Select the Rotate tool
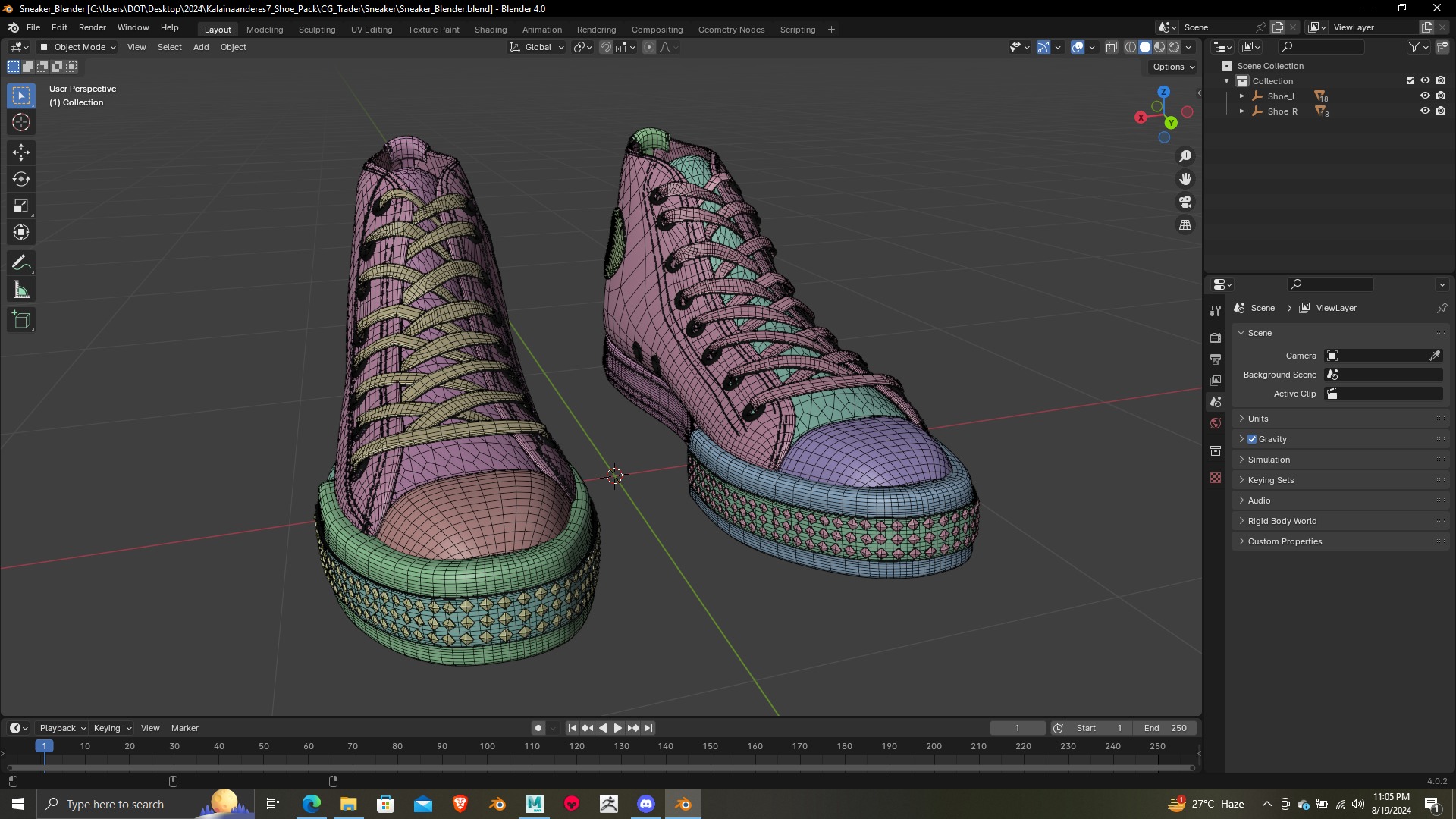This screenshot has height=819, width=1456. 21,179
